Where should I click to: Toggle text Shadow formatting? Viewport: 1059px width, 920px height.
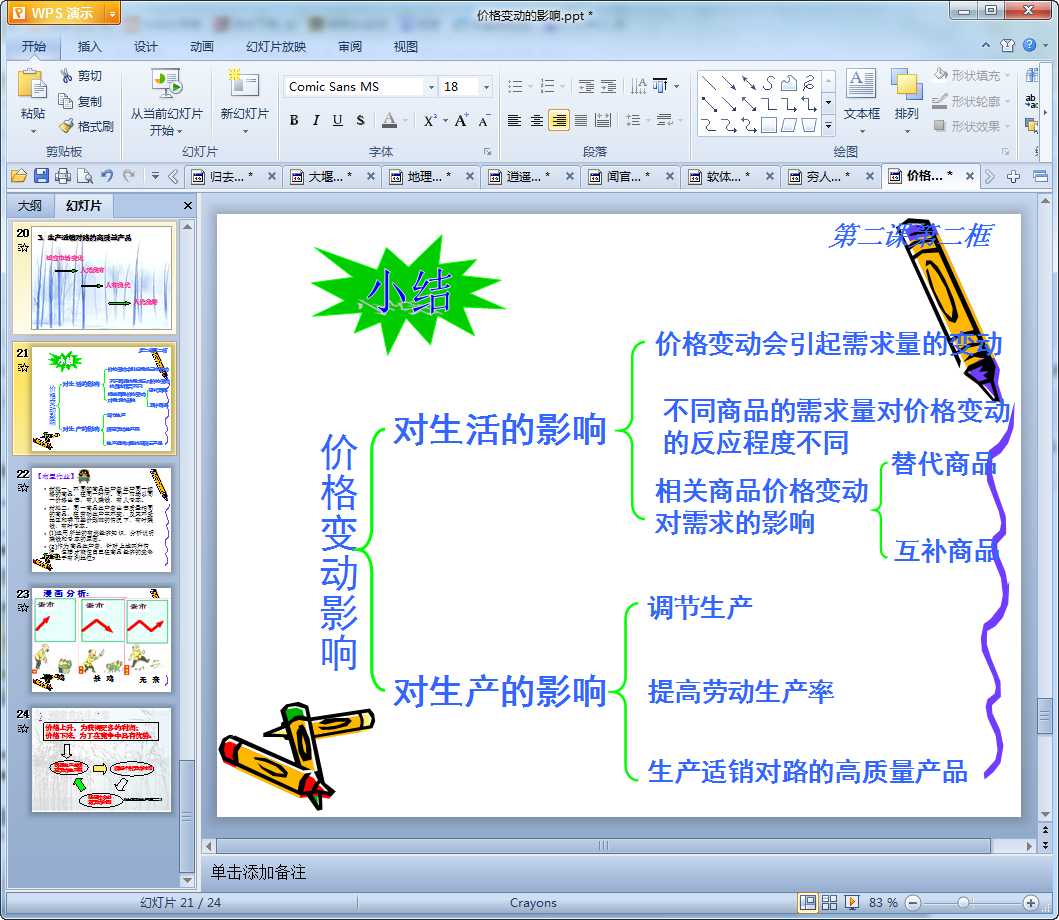tap(360, 120)
